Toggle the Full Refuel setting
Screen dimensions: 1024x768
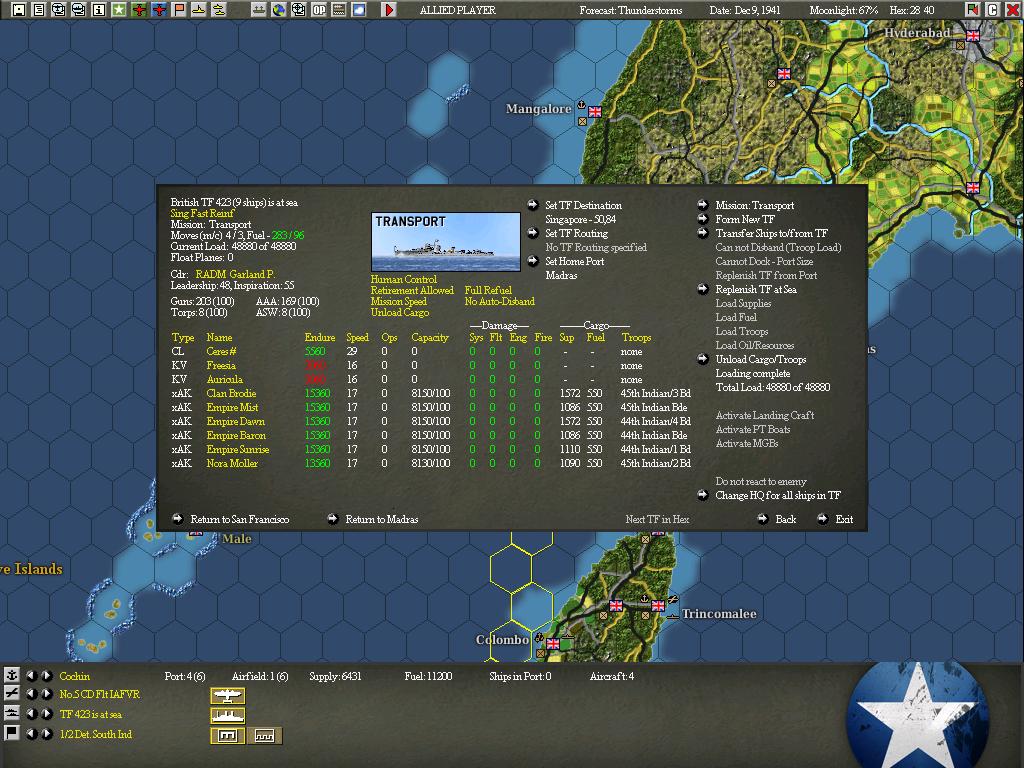click(488, 291)
